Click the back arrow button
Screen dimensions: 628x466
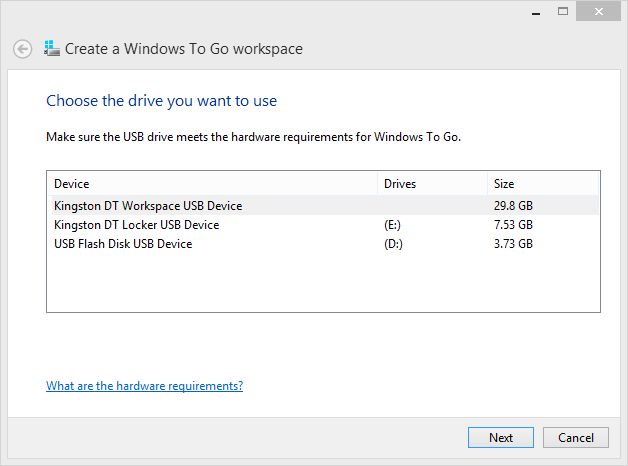pyautogui.click(x=22, y=50)
